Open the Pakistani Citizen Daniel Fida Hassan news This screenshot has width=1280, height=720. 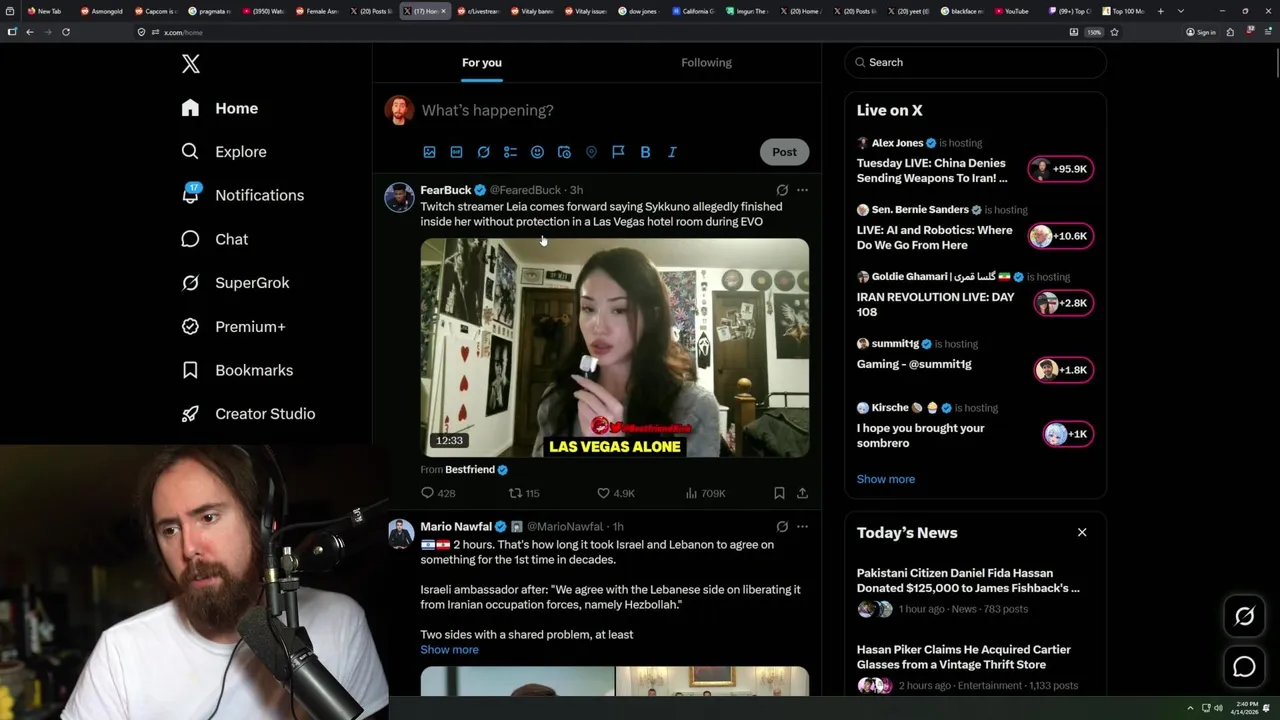tap(968, 581)
